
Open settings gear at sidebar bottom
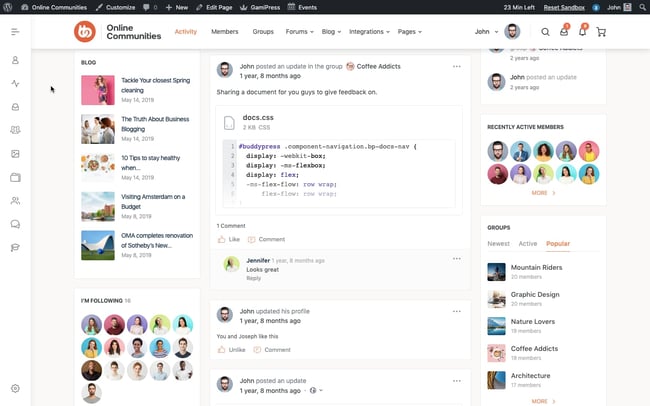(15, 388)
